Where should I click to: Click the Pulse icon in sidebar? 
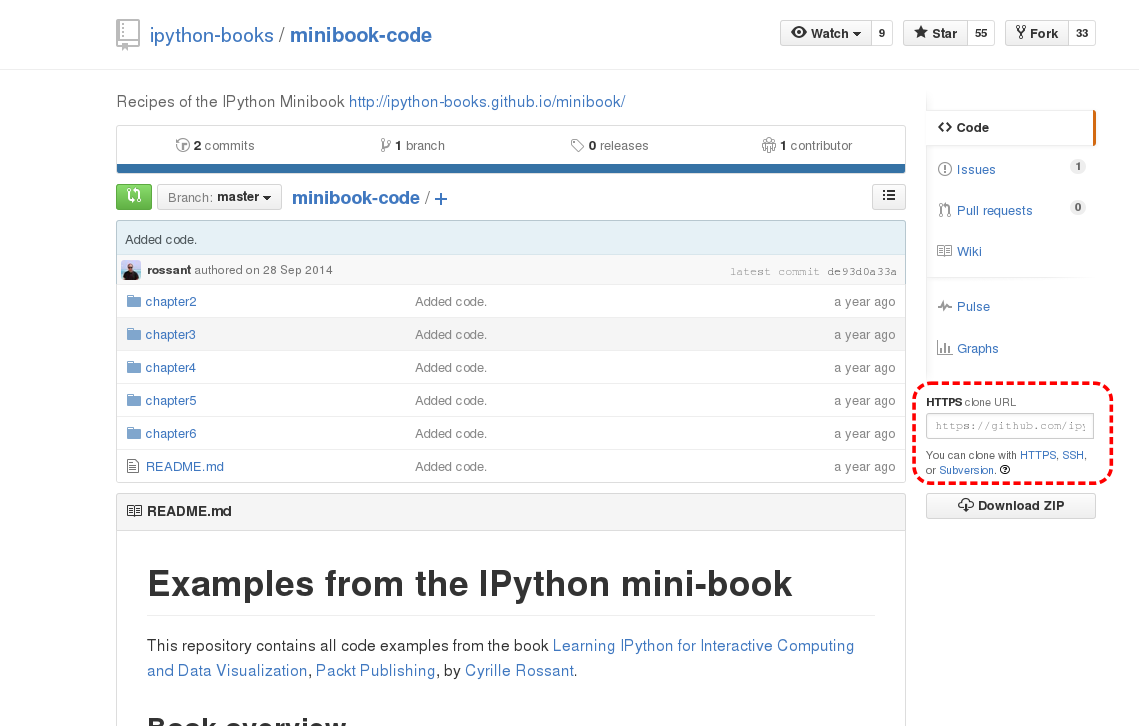[x=944, y=306]
